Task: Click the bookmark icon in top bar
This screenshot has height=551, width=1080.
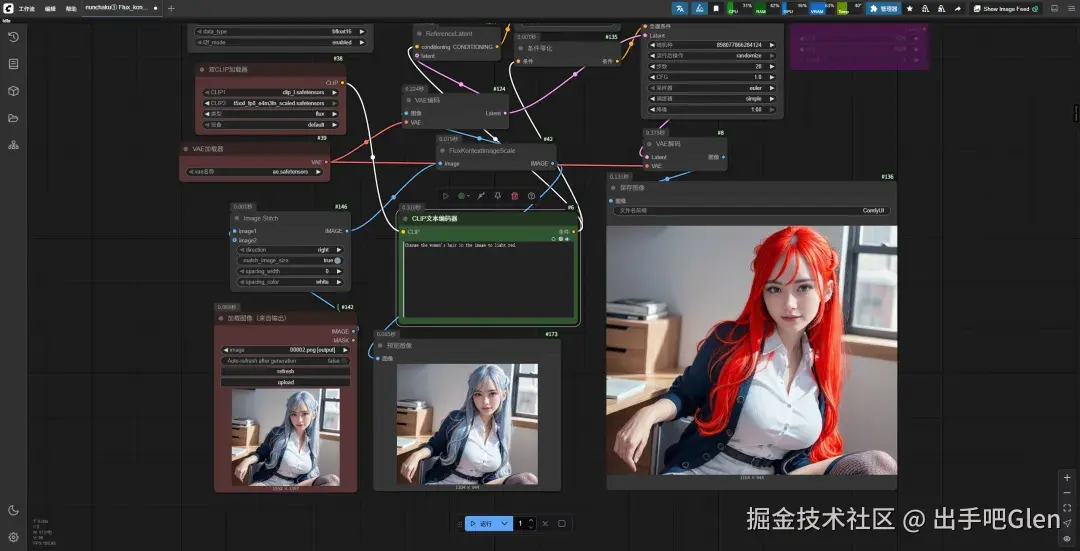Action: coord(716,8)
